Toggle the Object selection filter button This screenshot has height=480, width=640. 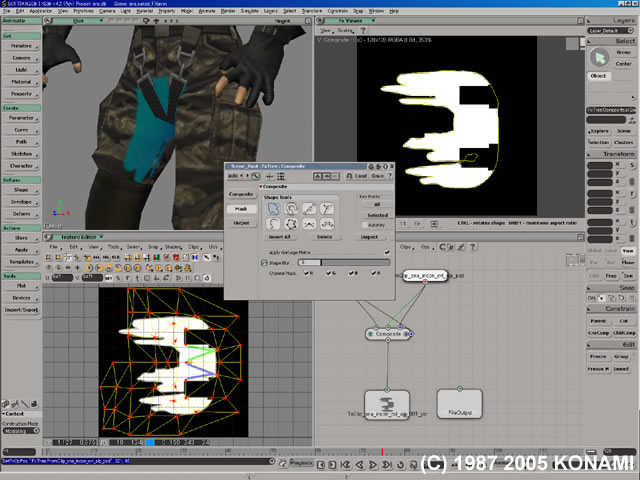[x=598, y=76]
